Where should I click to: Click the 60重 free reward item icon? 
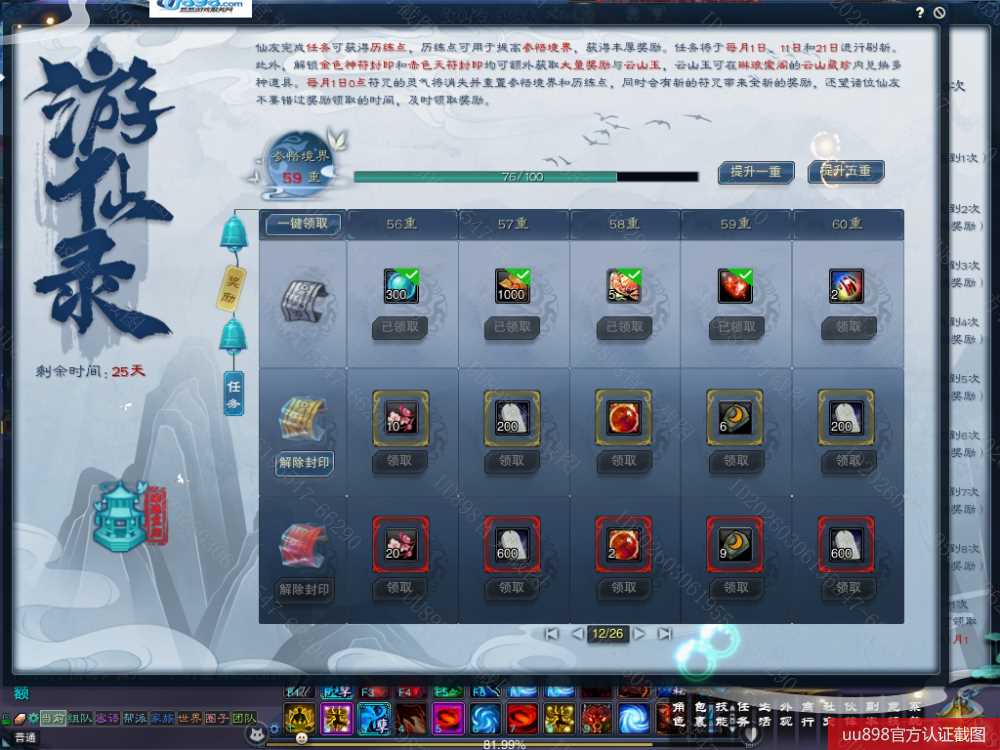tap(847, 287)
